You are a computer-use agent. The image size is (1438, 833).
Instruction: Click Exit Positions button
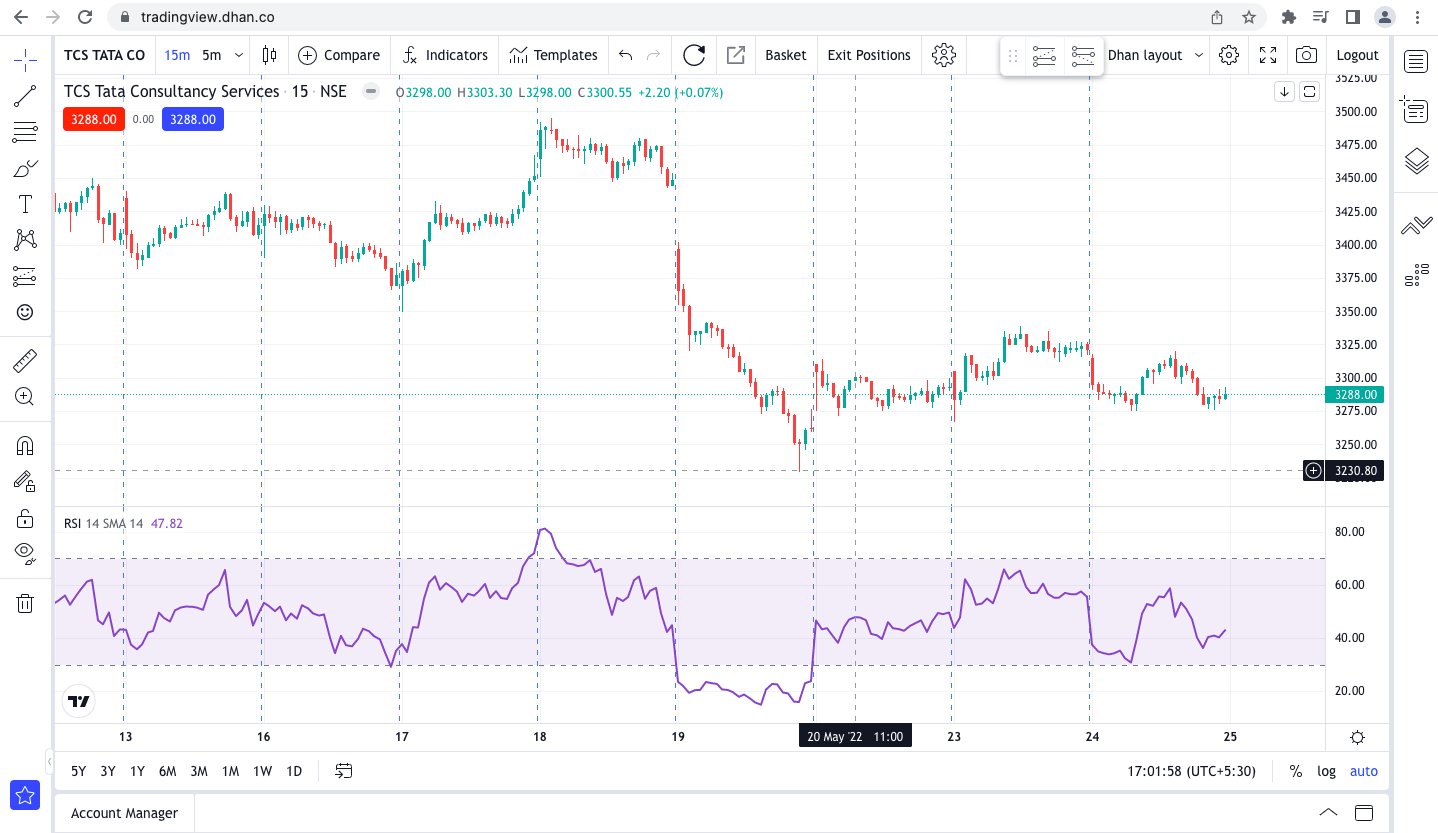coord(869,55)
